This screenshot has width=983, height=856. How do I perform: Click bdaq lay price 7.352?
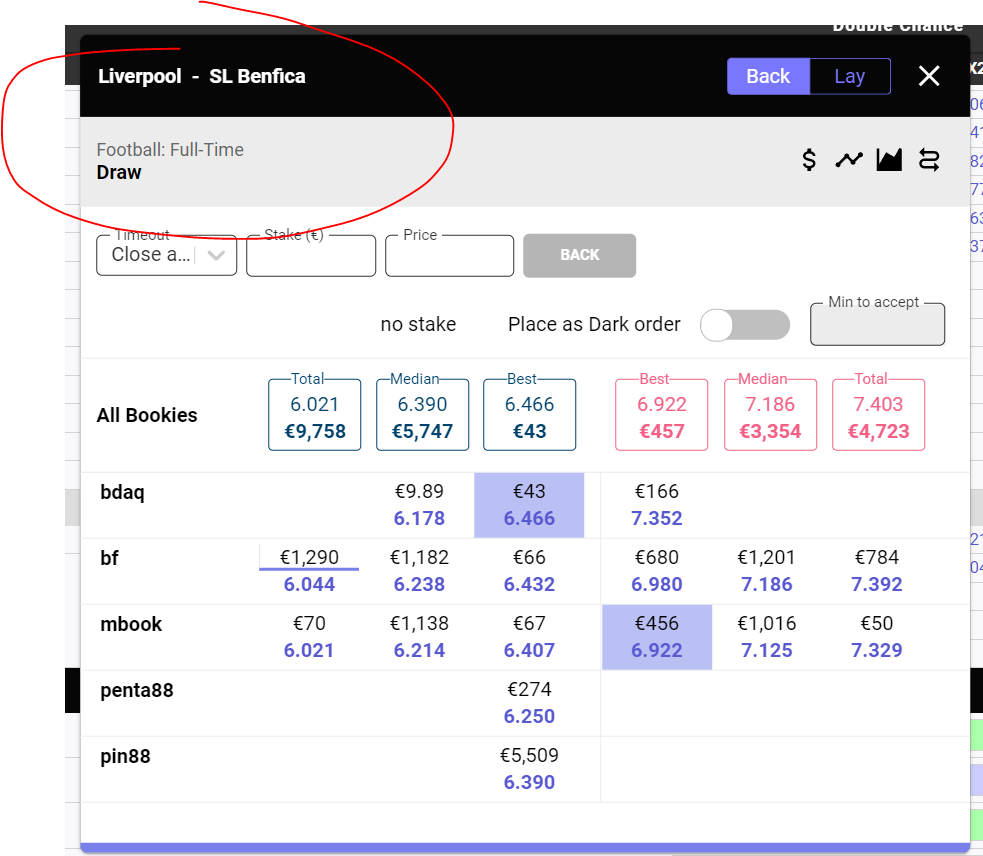tap(656, 519)
